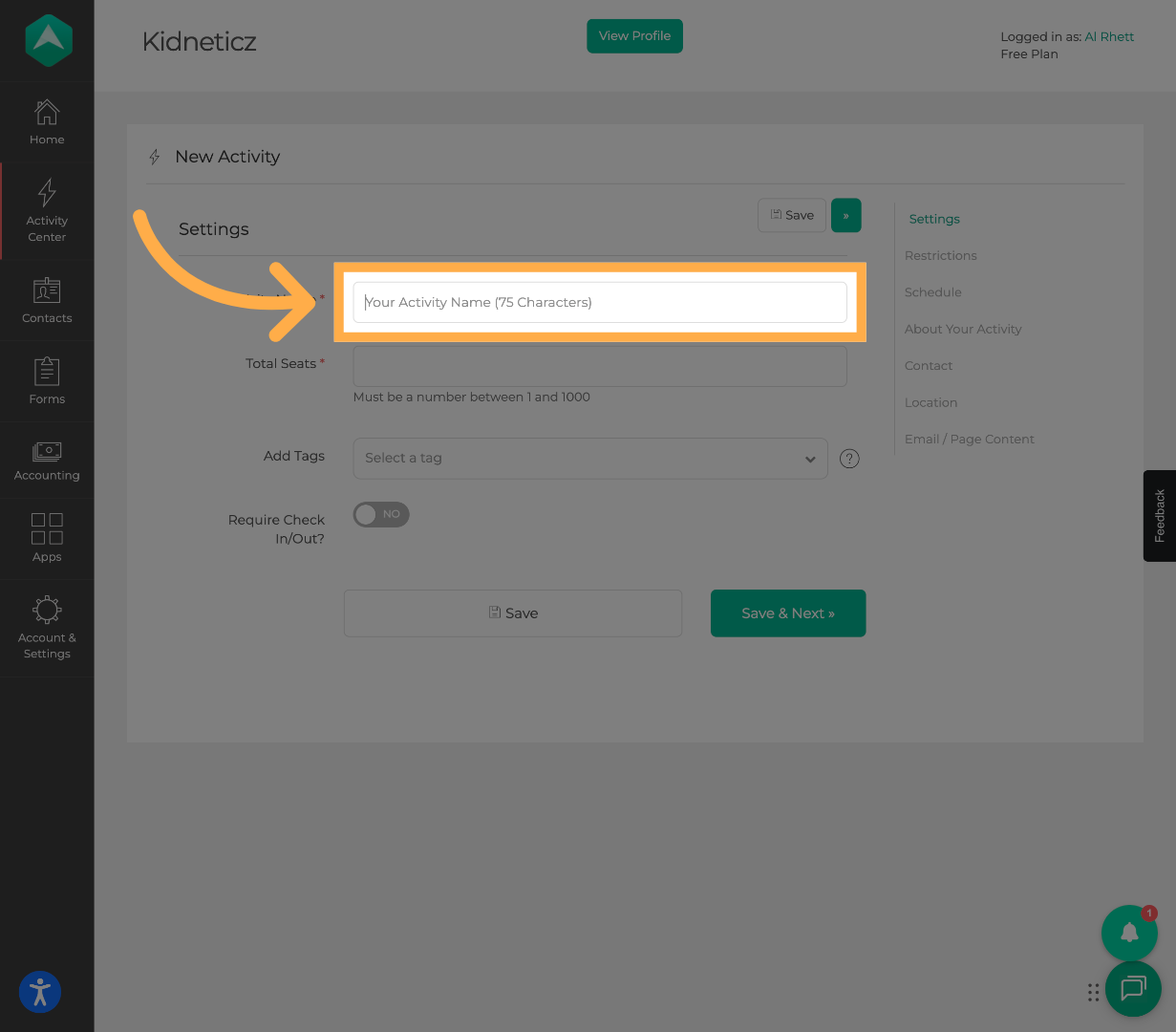Open the Forms section icon
This screenshot has width=1176, height=1032.
click(x=47, y=373)
